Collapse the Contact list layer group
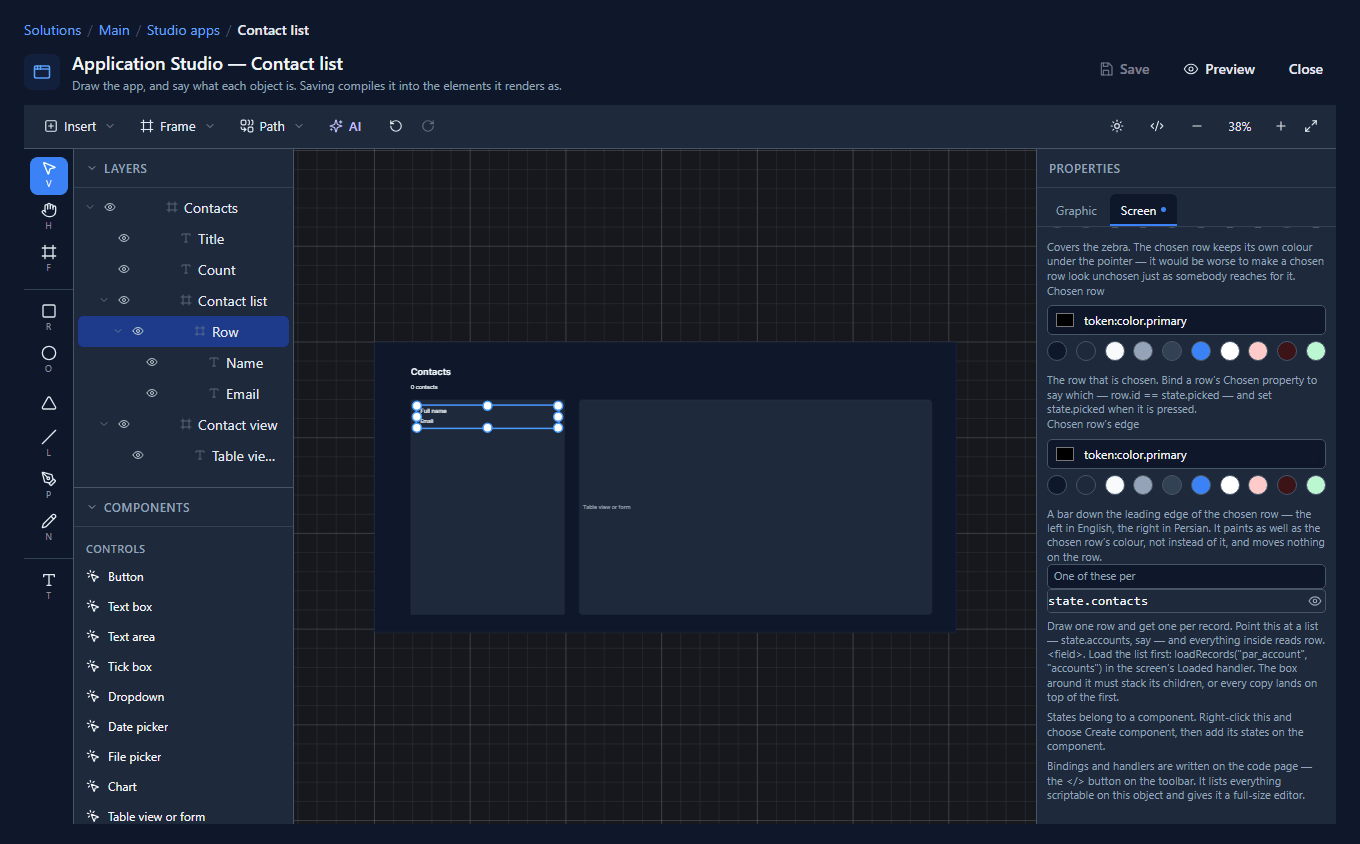1360x844 pixels. click(104, 301)
